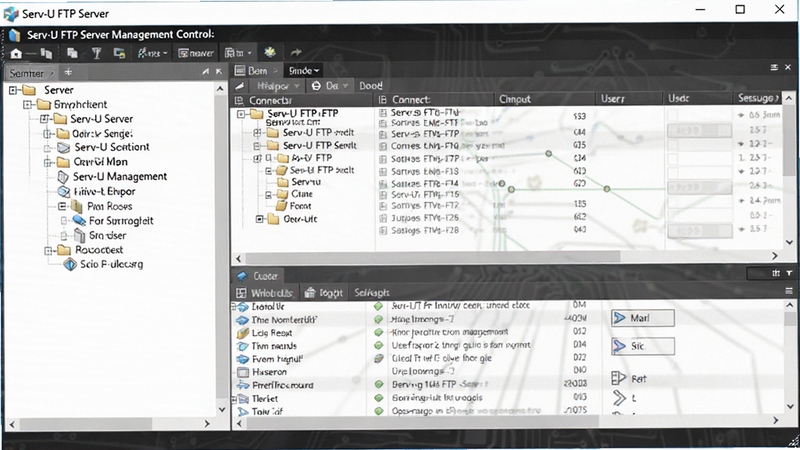Click the Hiseron row window icon

pos(243,372)
